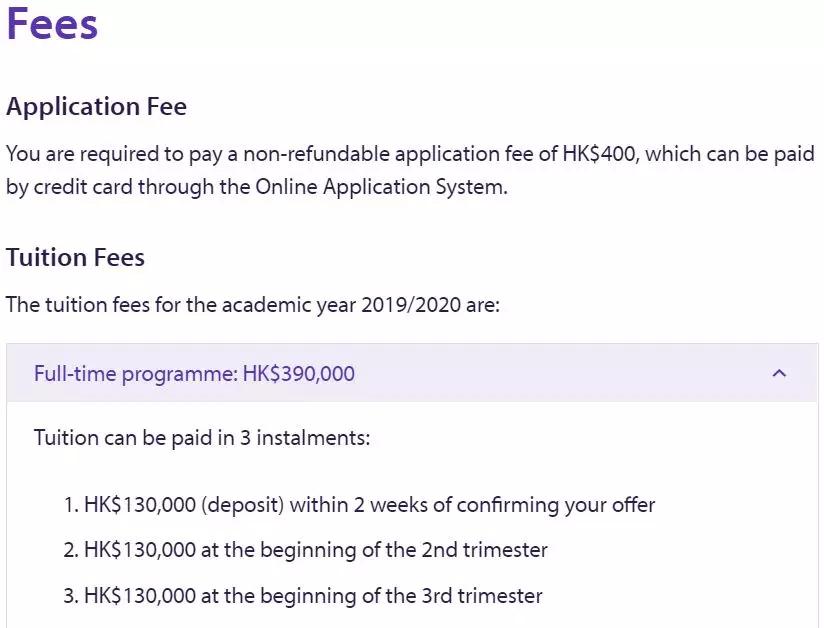This screenshot has height=628, width=824.
Task: Click the 'Full-time programme' accordion title text
Action: point(135,374)
